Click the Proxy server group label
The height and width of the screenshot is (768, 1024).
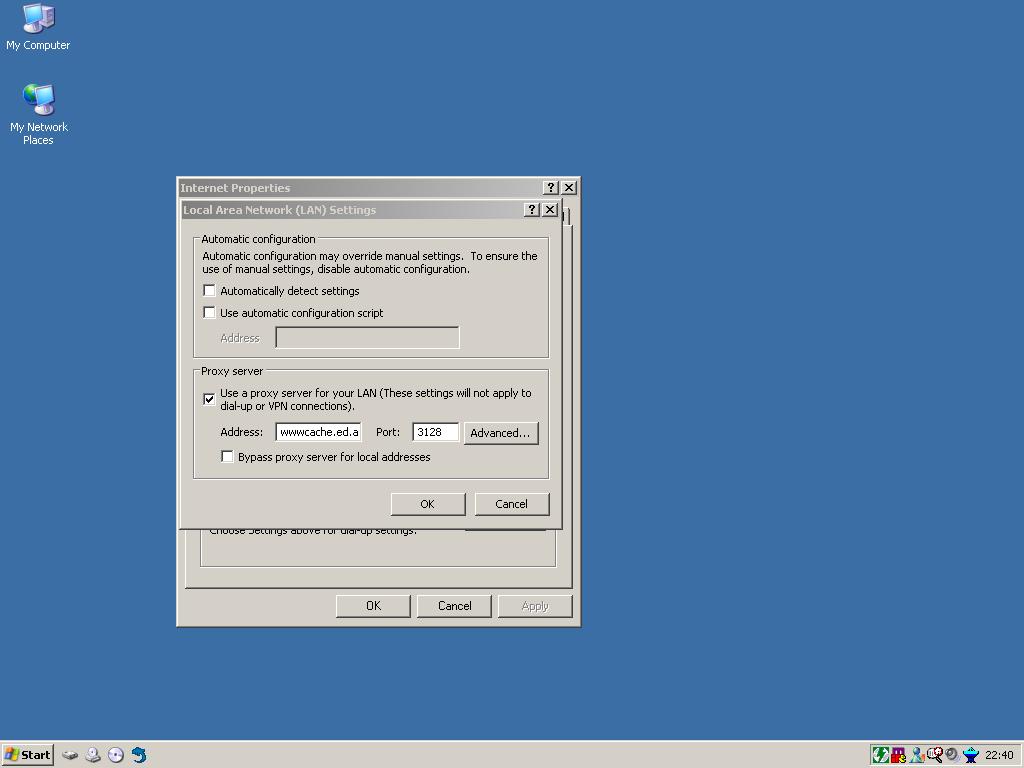point(232,371)
